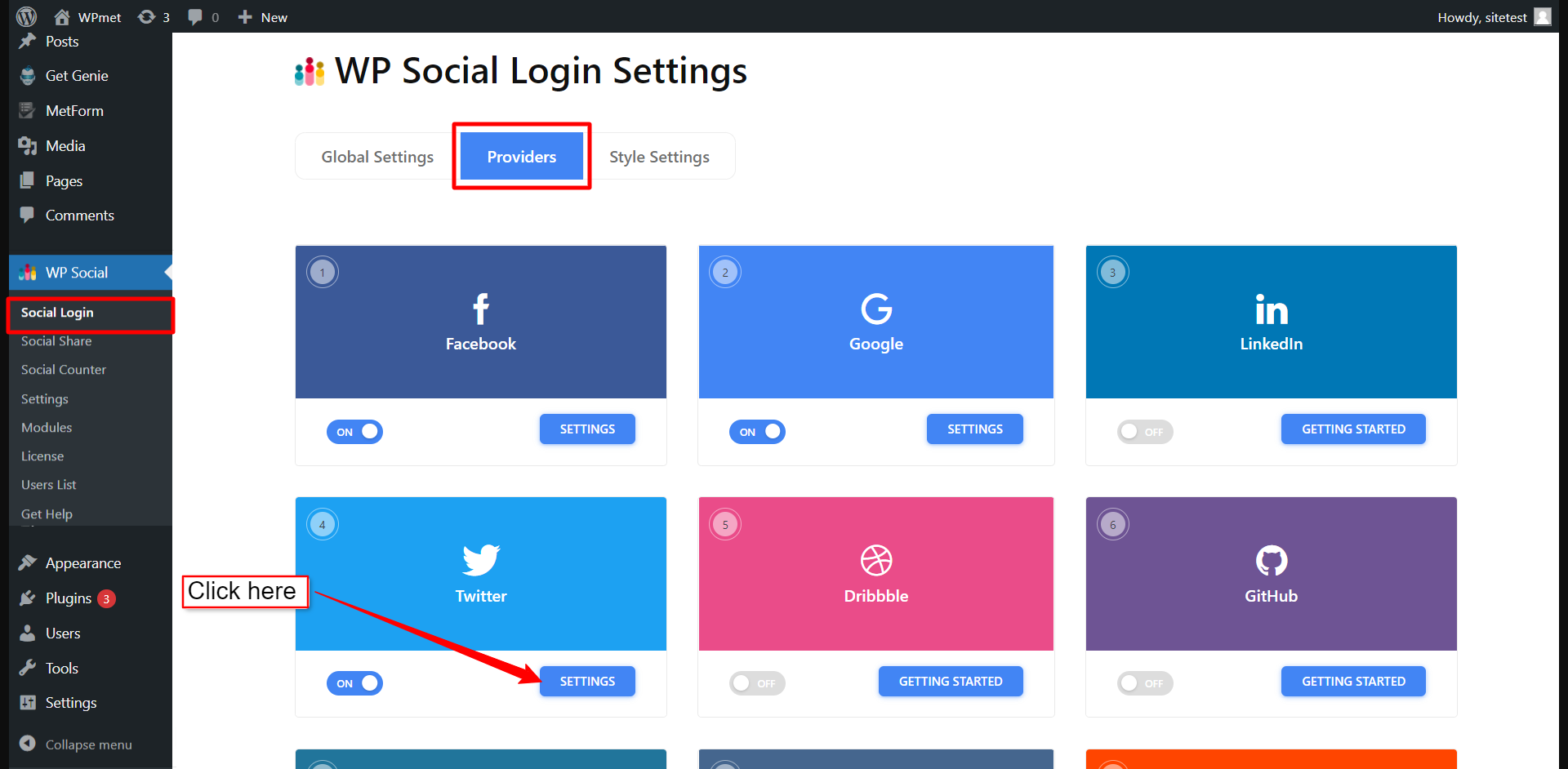The width and height of the screenshot is (1568, 769).
Task: Click the Comments sidebar icon
Action: tap(28, 215)
